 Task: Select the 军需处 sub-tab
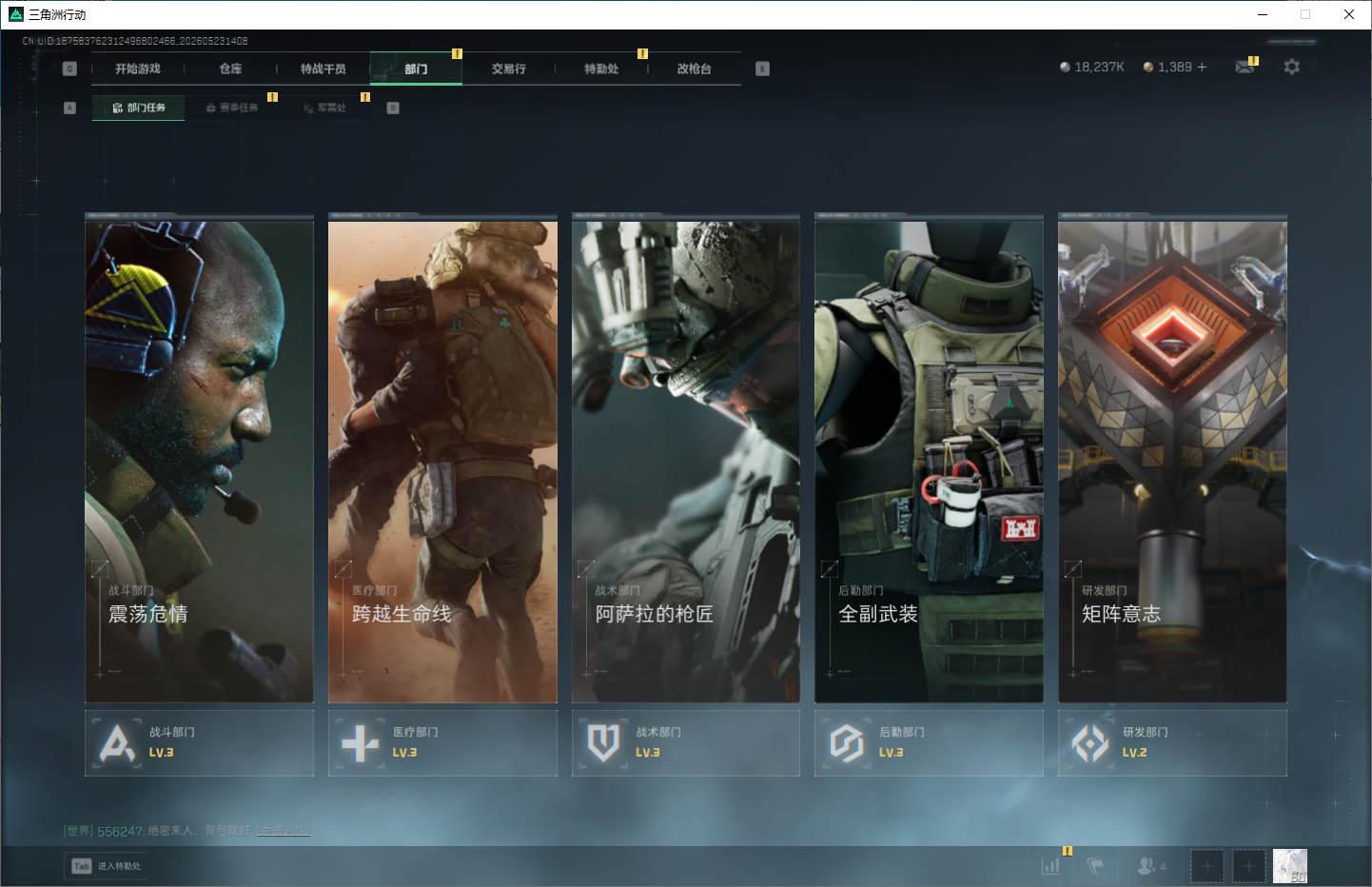click(324, 108)
